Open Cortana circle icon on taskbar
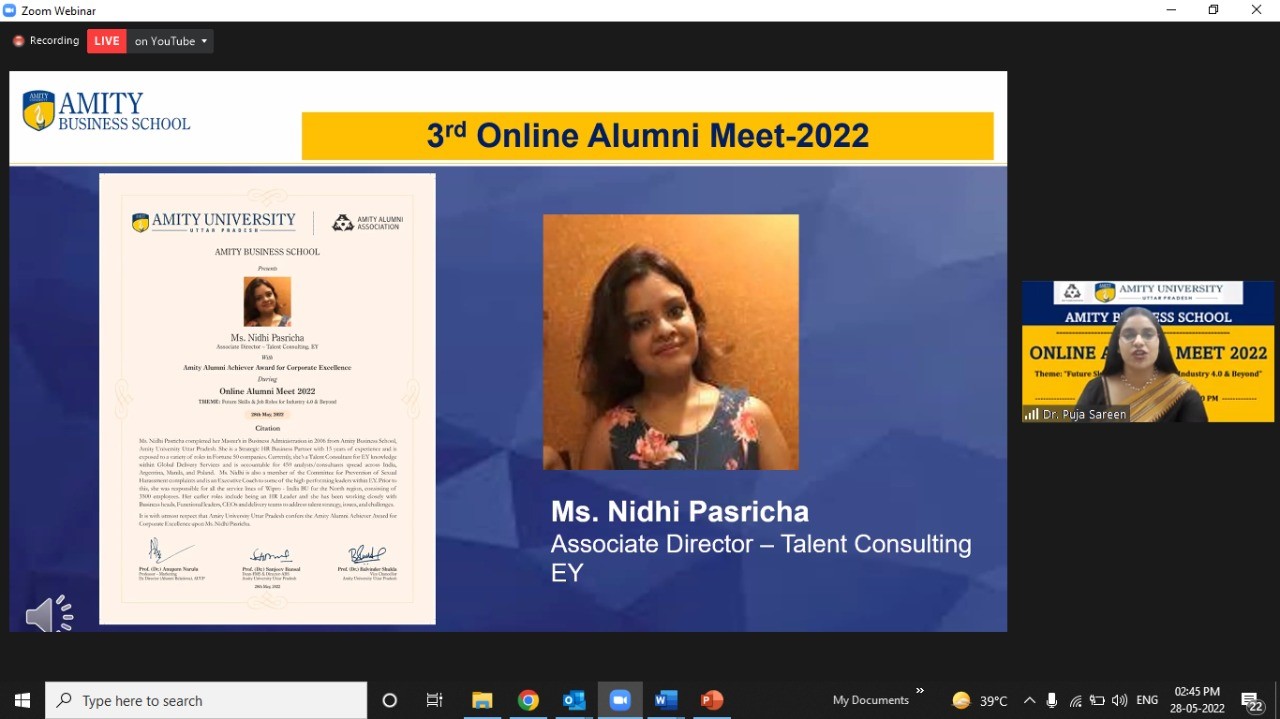1280x719 pixels. (390, 700)
